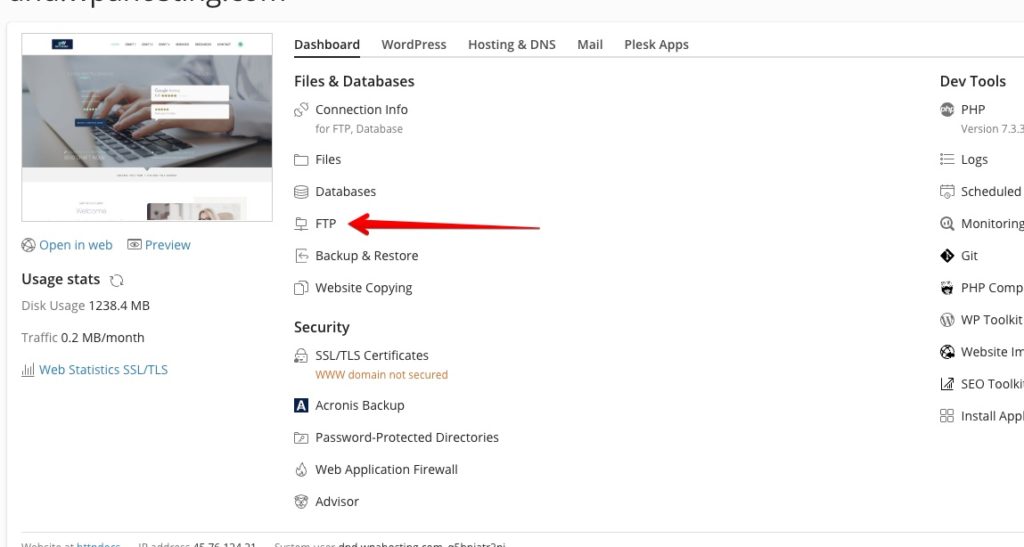
Task: Click the Password-Protected Directories folder icon
Action: click(300, 437)
